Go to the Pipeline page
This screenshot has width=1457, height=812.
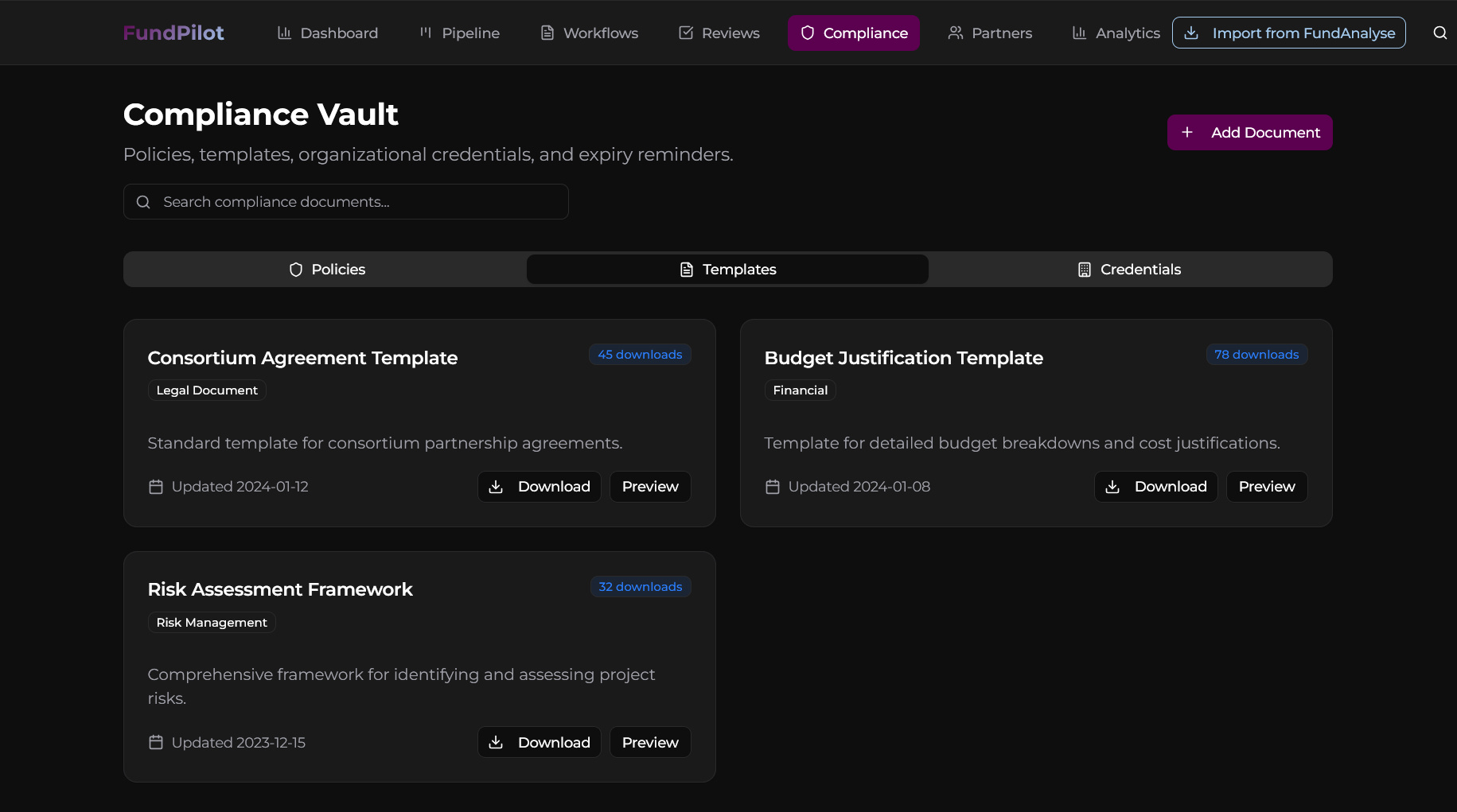pos(459,33)
